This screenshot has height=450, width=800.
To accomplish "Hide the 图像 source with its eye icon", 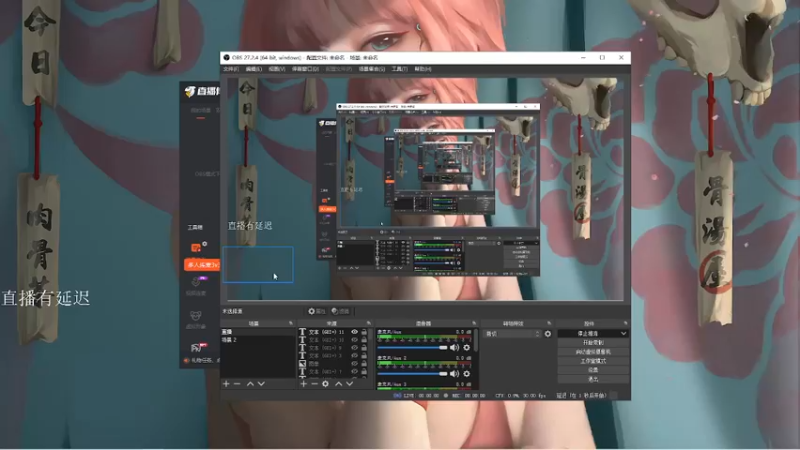I will [354, 364].
